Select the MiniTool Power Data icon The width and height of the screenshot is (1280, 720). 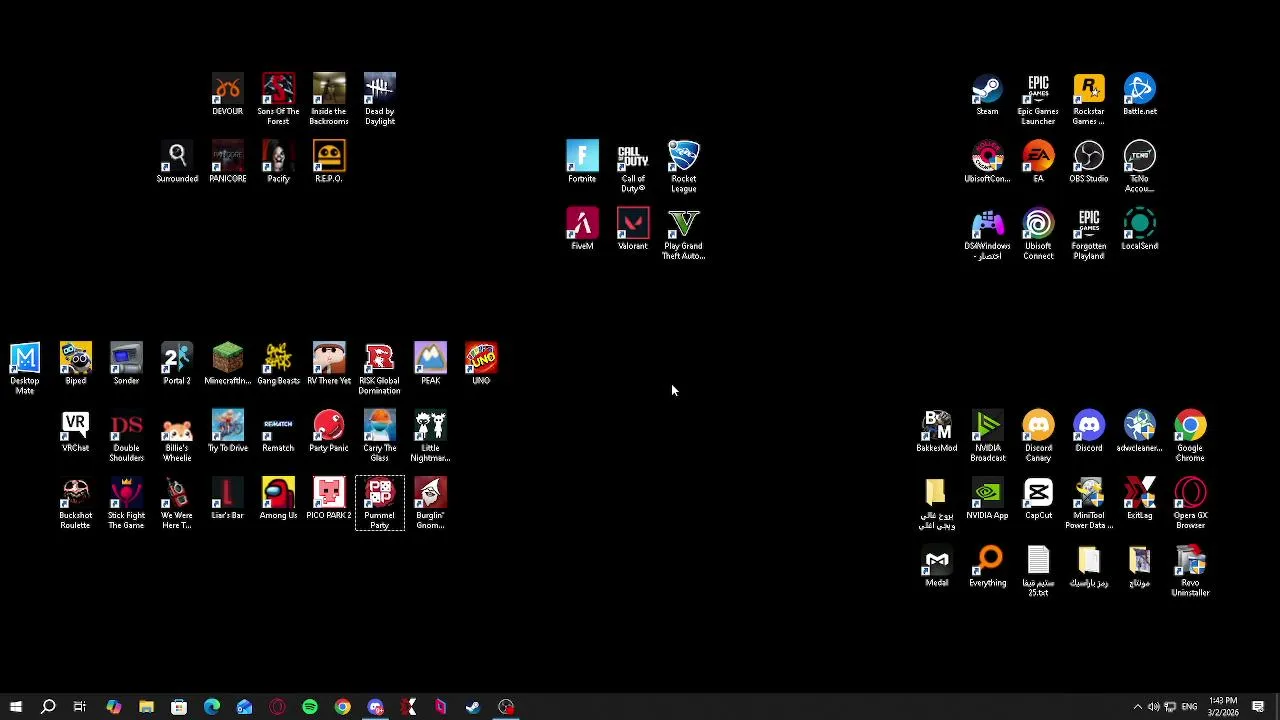1089,503
